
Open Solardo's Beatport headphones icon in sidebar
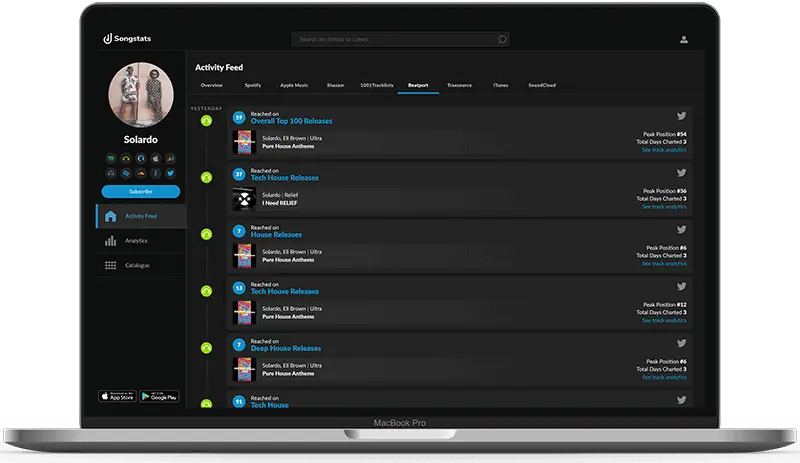point(126,158)
